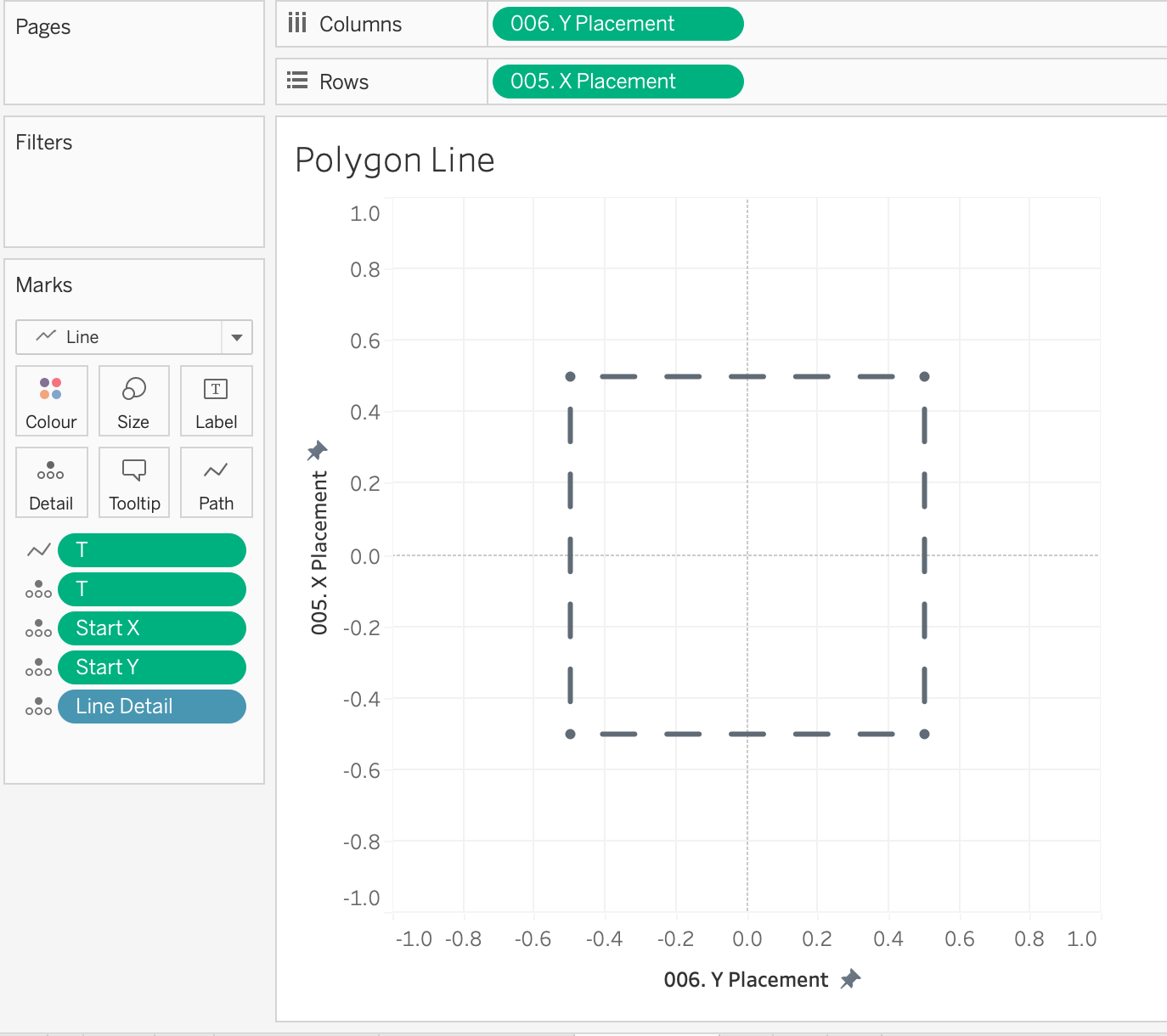Select the 005. X Placement pill in Rows

click(x=617, y=82)
